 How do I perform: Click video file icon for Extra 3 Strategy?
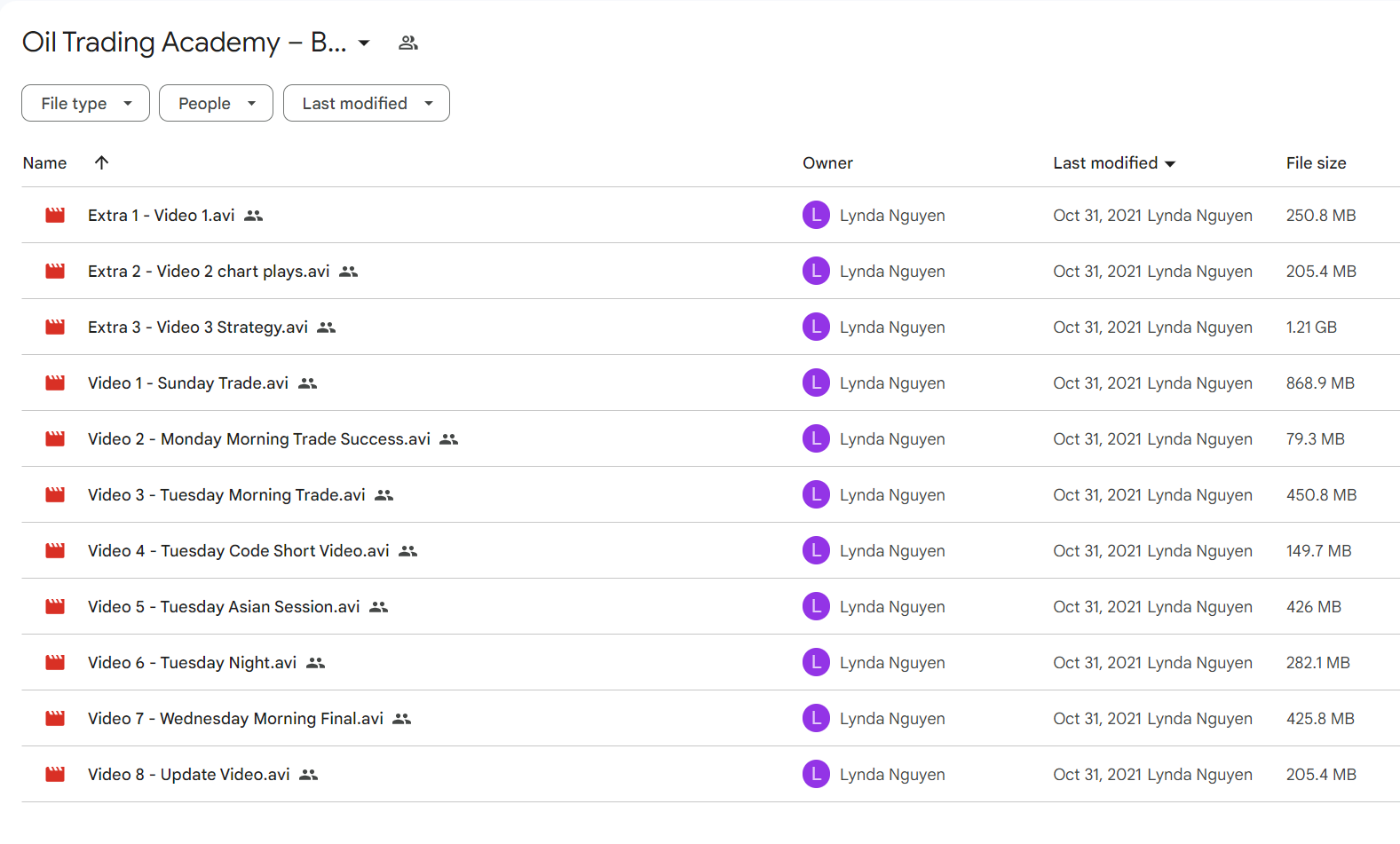[55, 327]
